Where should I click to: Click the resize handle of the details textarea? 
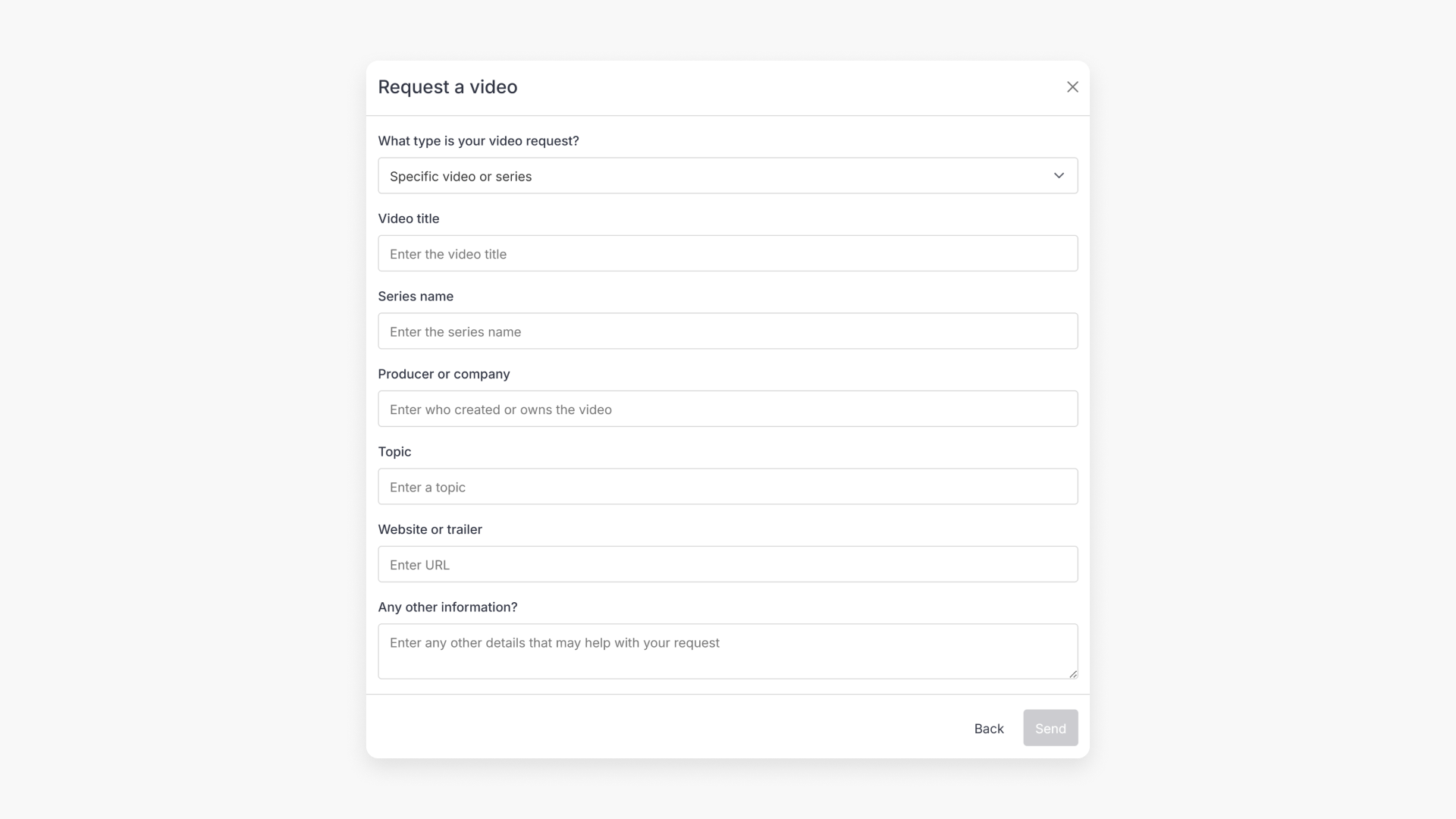coord(1072,673)
